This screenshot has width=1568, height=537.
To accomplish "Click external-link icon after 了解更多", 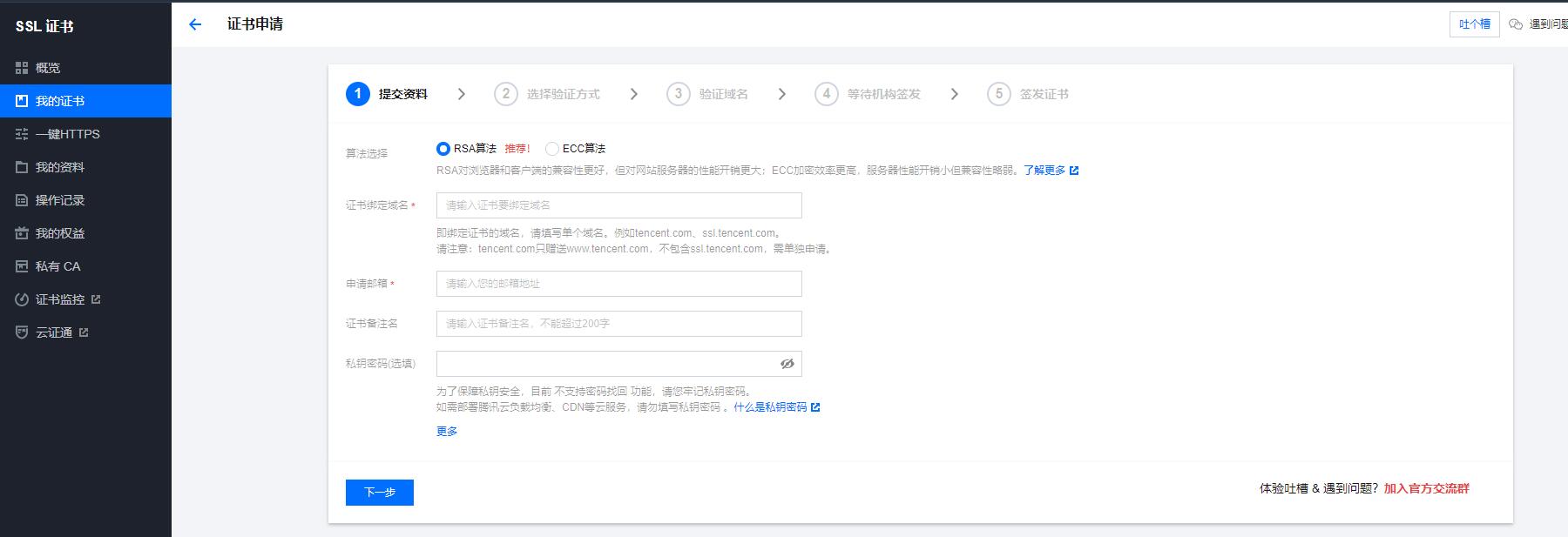I will [1074, 171].
